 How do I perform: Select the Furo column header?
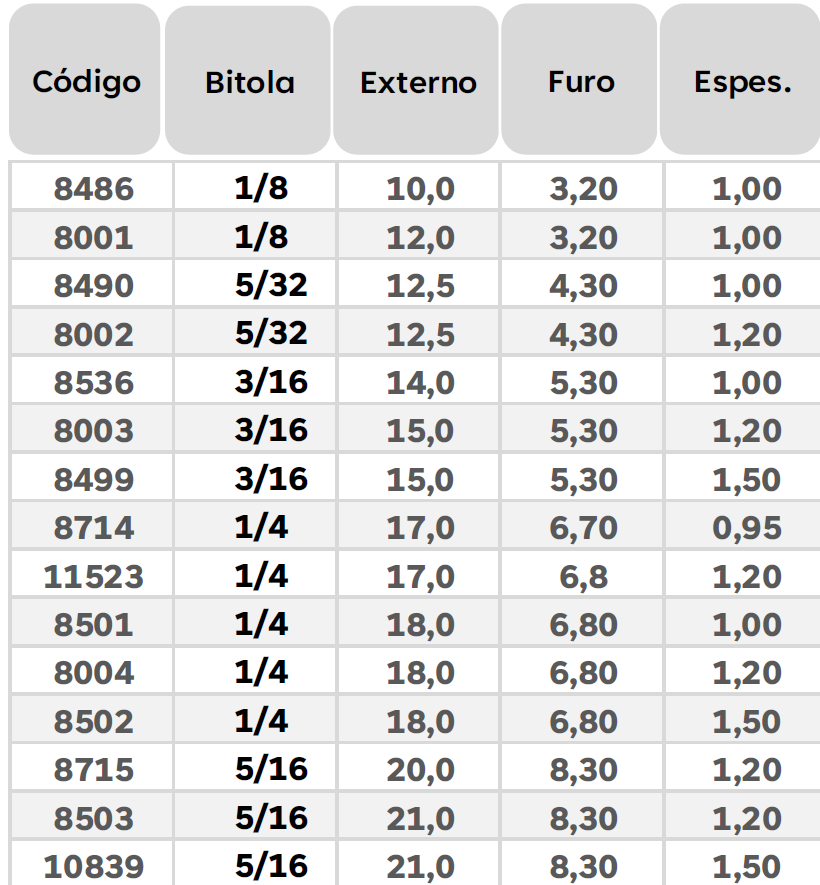[580, 80]
